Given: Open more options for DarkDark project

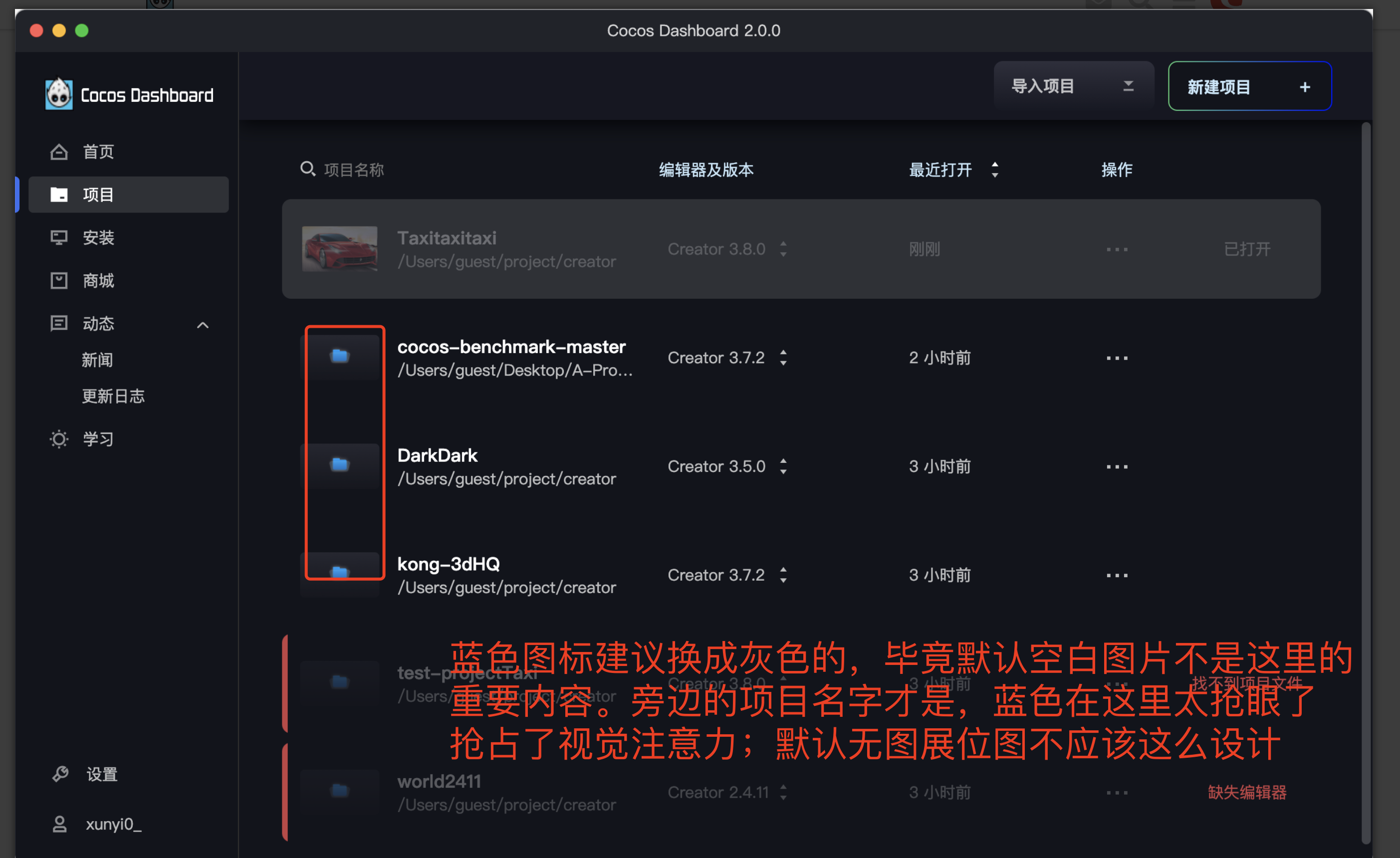Looking at the screenshot, I should [x=1117, y=466].
